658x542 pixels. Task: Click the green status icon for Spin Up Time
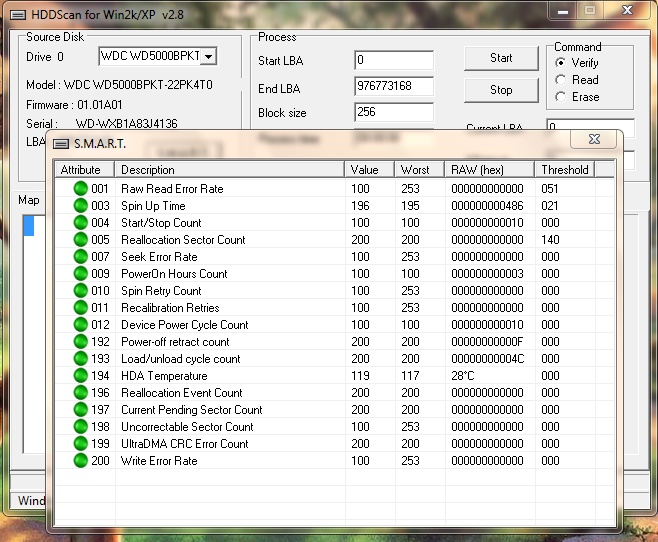click(80, 206)
